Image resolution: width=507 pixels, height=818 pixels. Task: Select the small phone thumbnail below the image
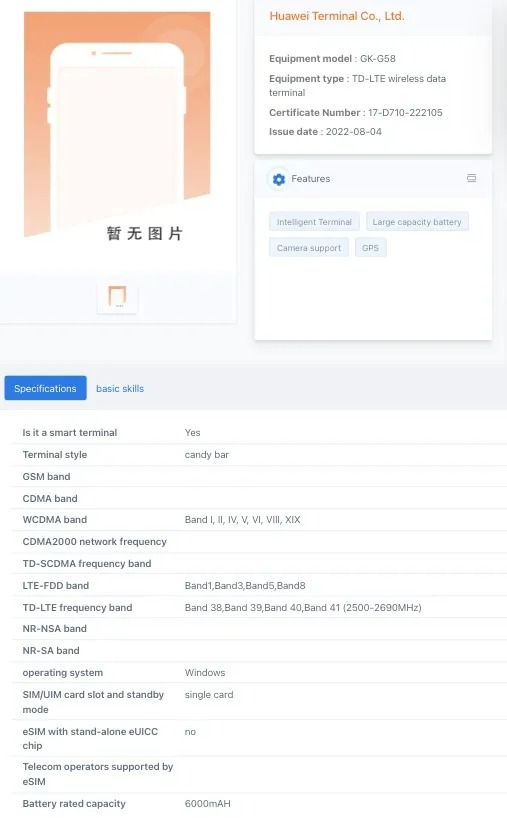tap(117, 297)
